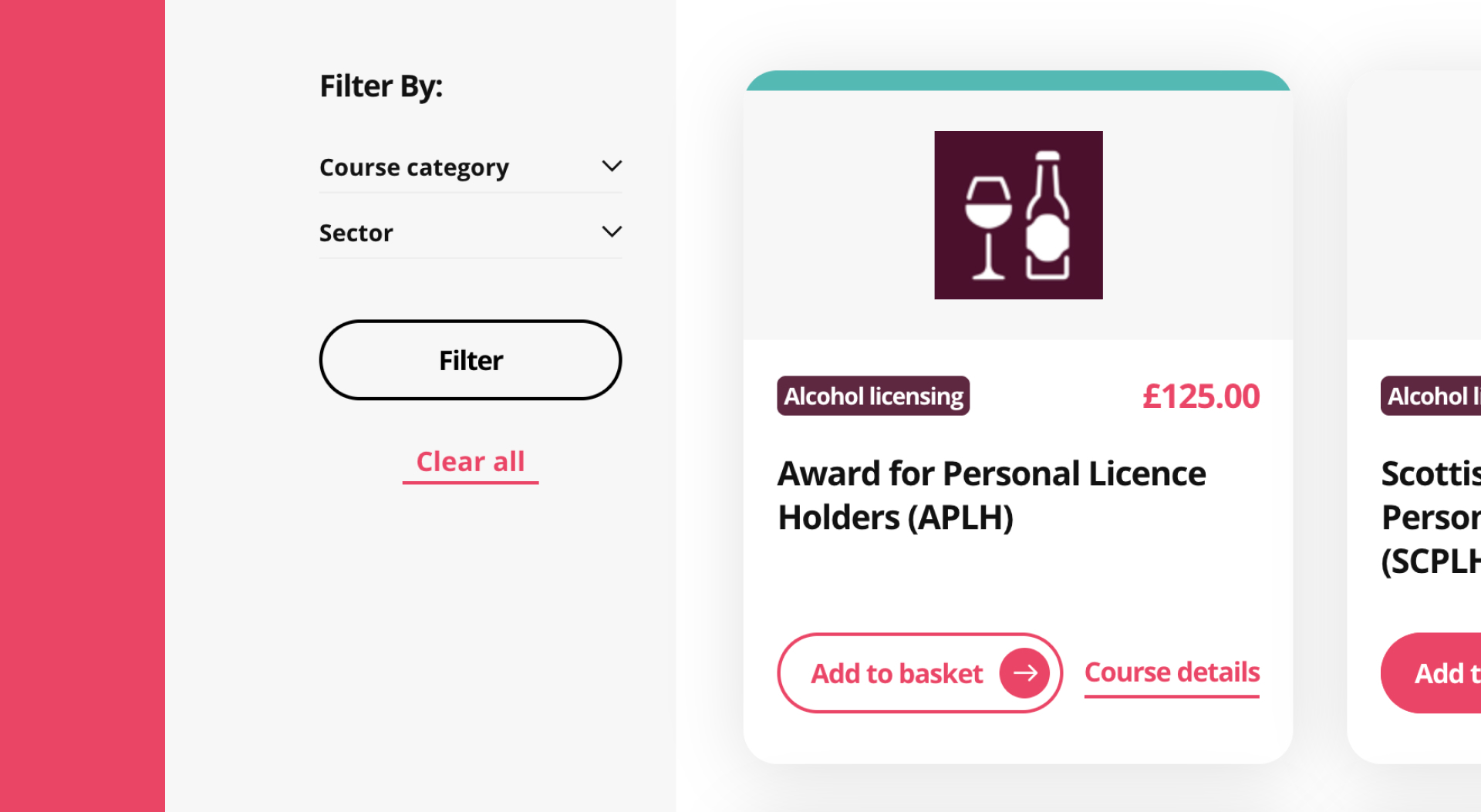Click the chevron next to Sector
The height and width of the screenshot is (812, 1481).
click(612, 231)
